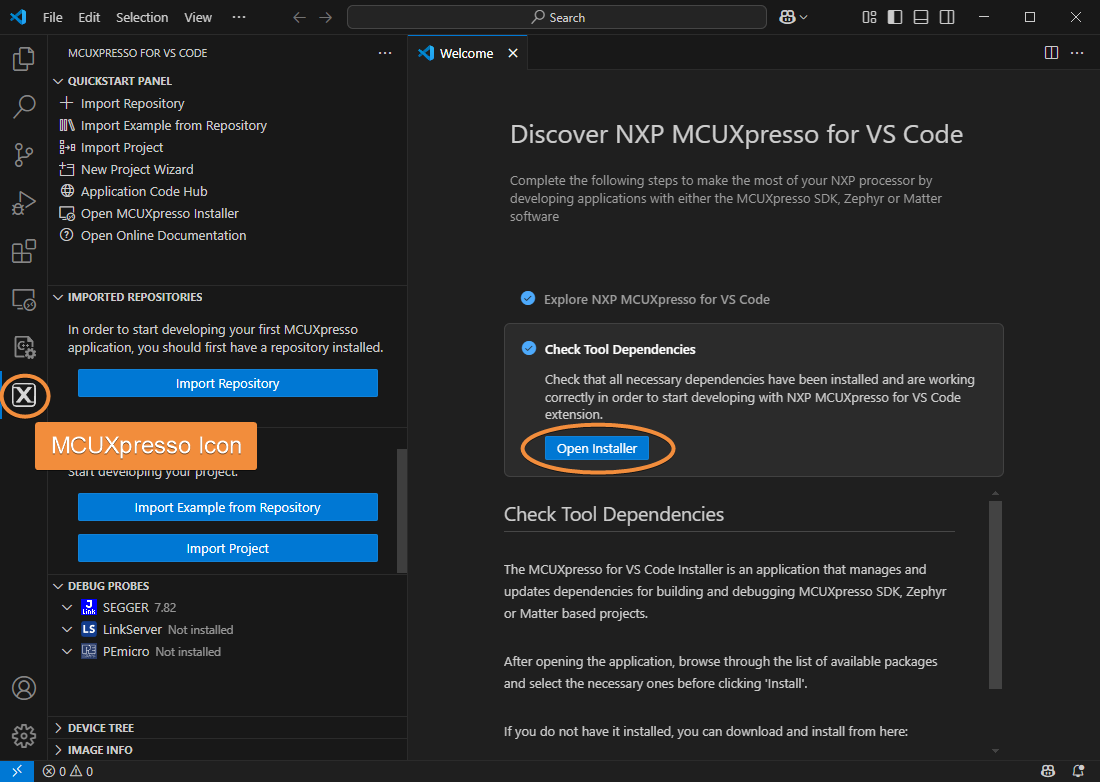The image size is (1100, 782).
Task: Select the Welcome editor tab
Action: coord(467,53)
